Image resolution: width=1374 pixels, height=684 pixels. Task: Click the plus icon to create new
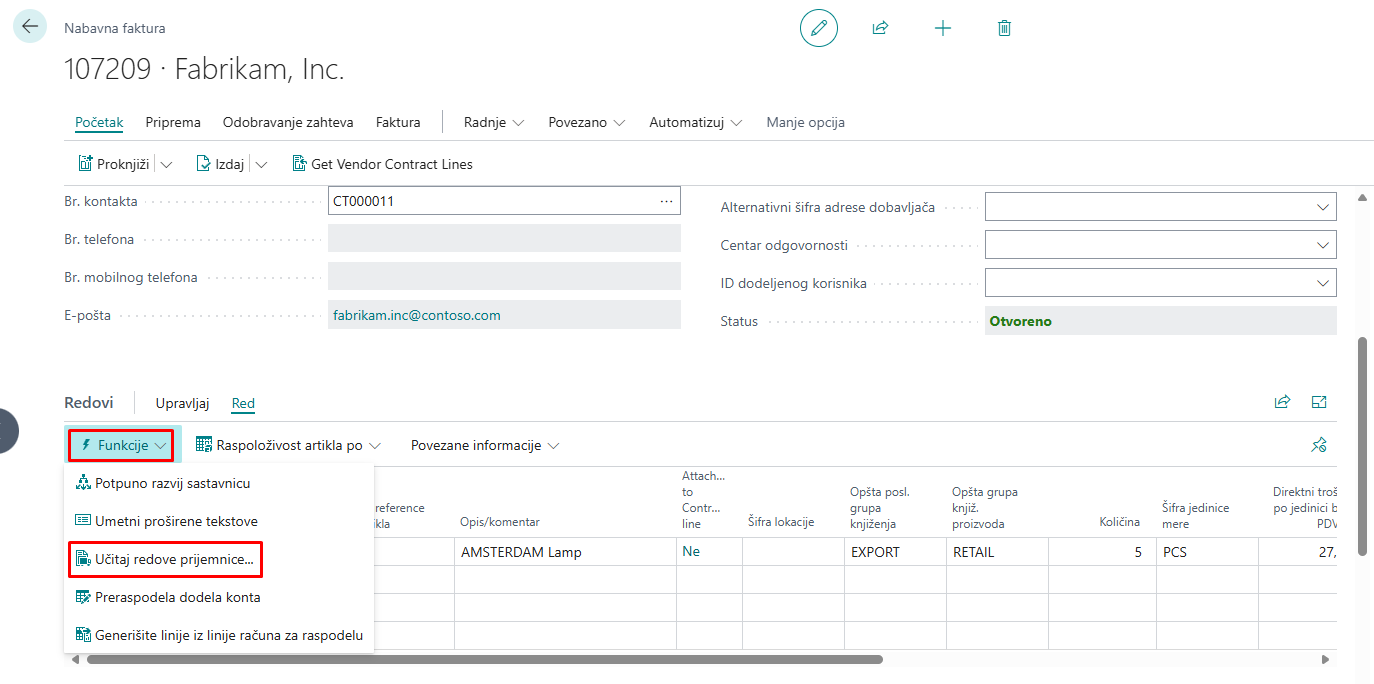coord(942,28)
